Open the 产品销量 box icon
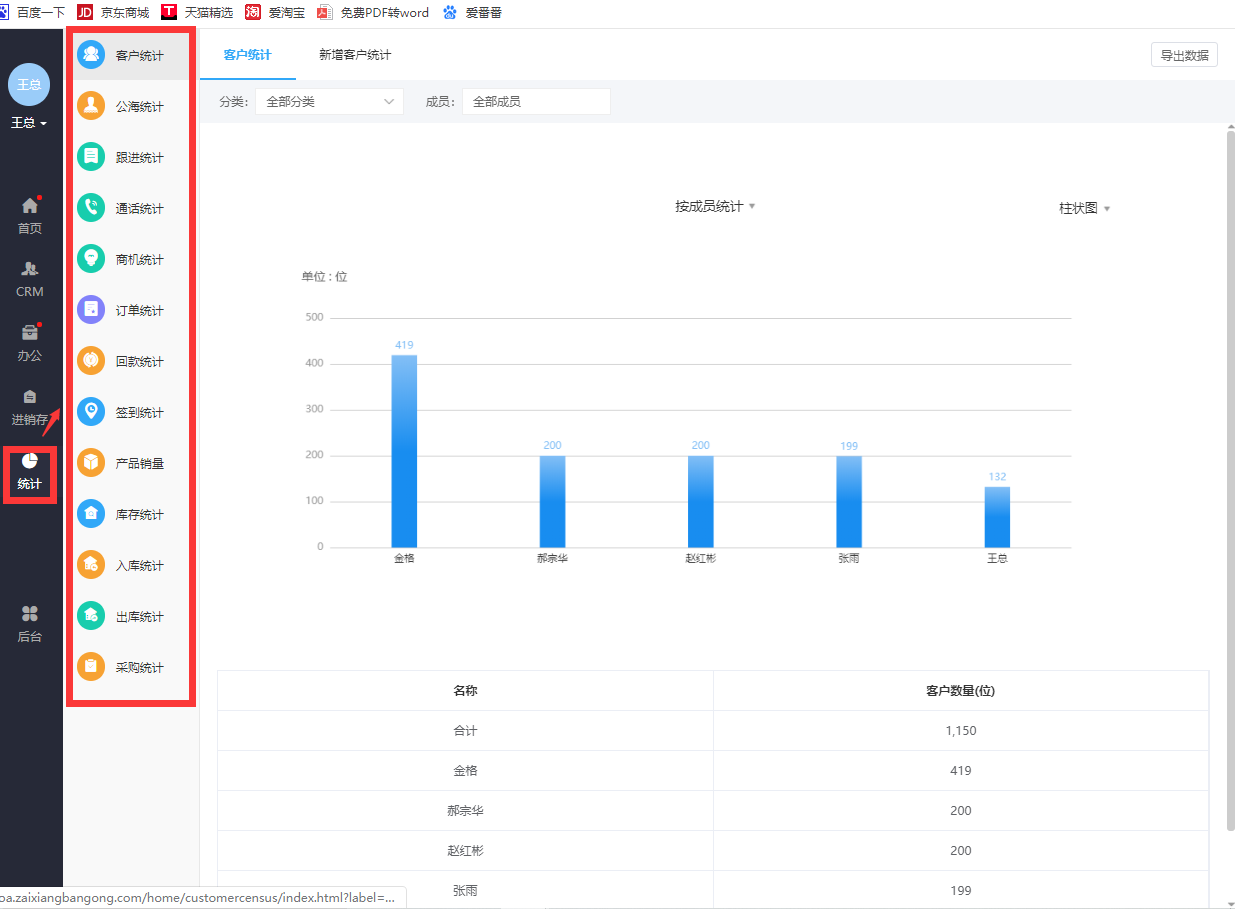The image size is (1235, 909). click(x=91, y=463)
